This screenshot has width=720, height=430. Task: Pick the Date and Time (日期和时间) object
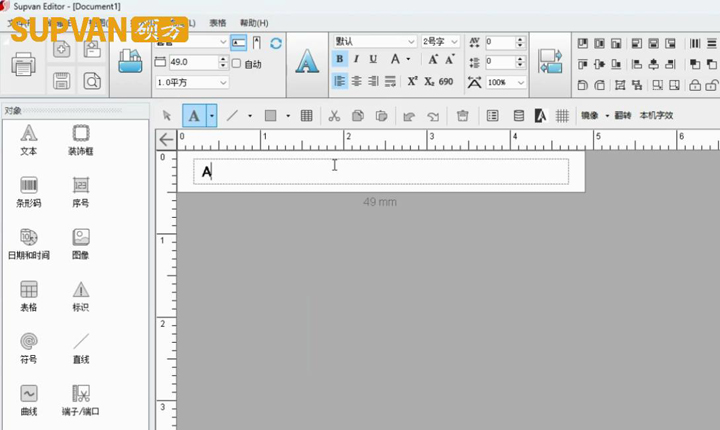tap(29, 243)
